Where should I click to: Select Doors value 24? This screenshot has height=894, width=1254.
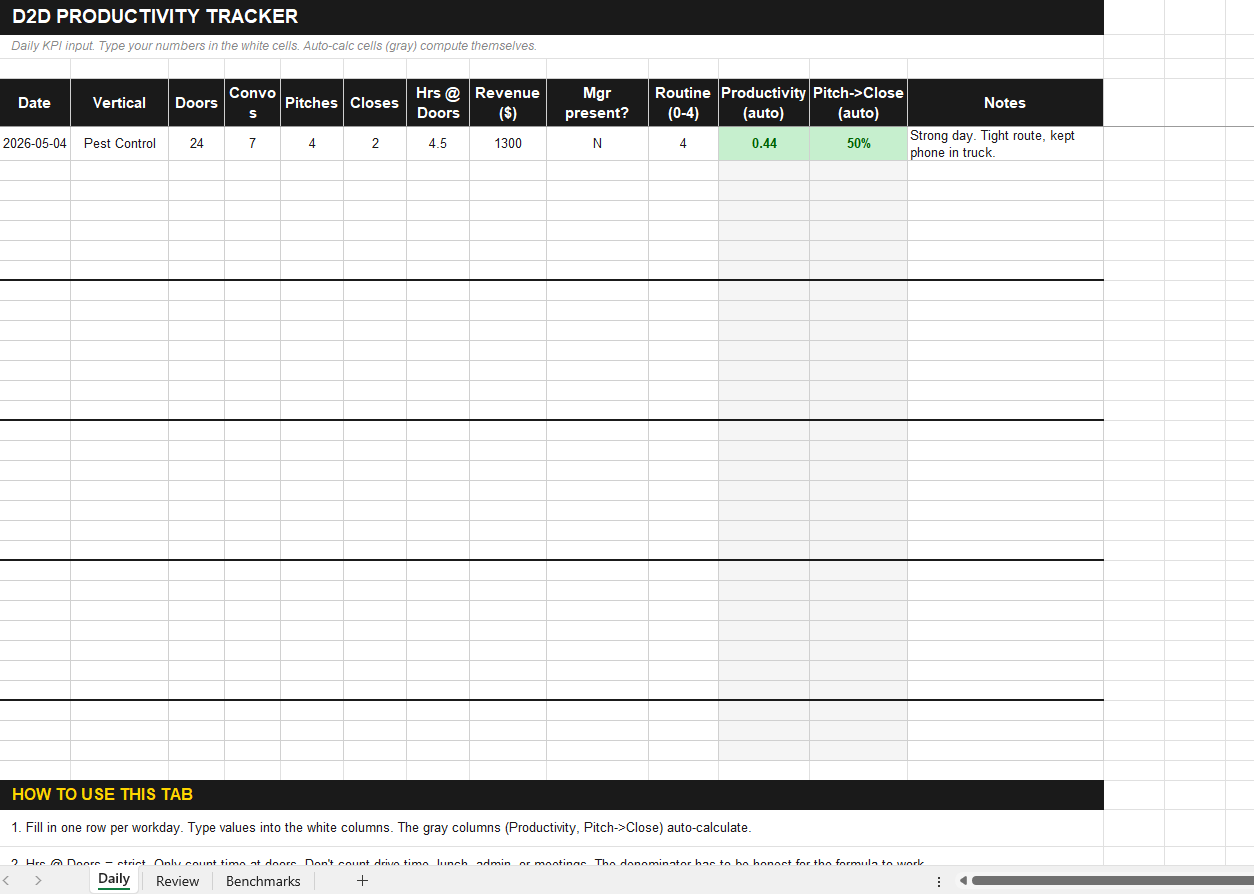[x=196, y=143]
